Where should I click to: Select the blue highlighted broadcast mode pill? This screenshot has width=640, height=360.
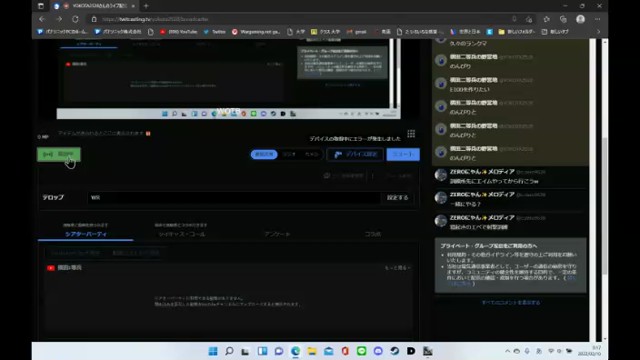click(x=264, y=154)
